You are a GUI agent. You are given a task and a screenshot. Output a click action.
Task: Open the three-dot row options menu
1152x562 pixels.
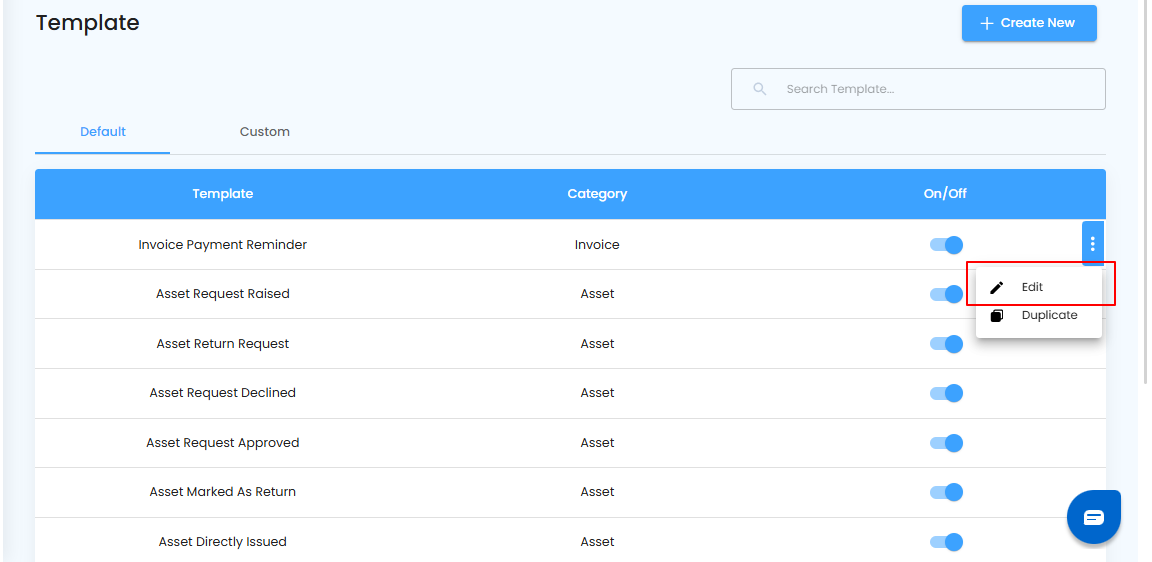[x=1093, y=244]
